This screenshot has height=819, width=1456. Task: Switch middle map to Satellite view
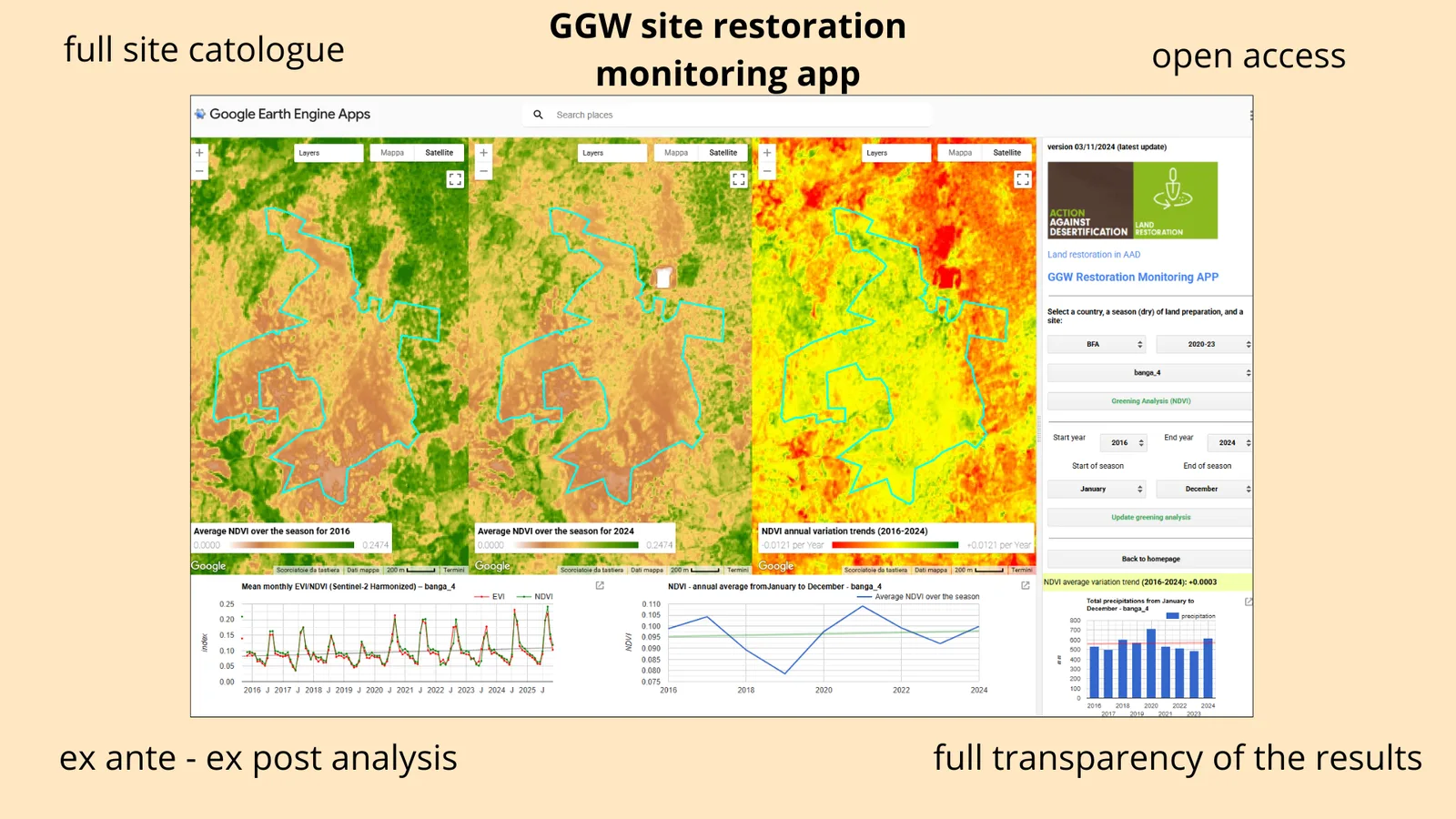723,153
